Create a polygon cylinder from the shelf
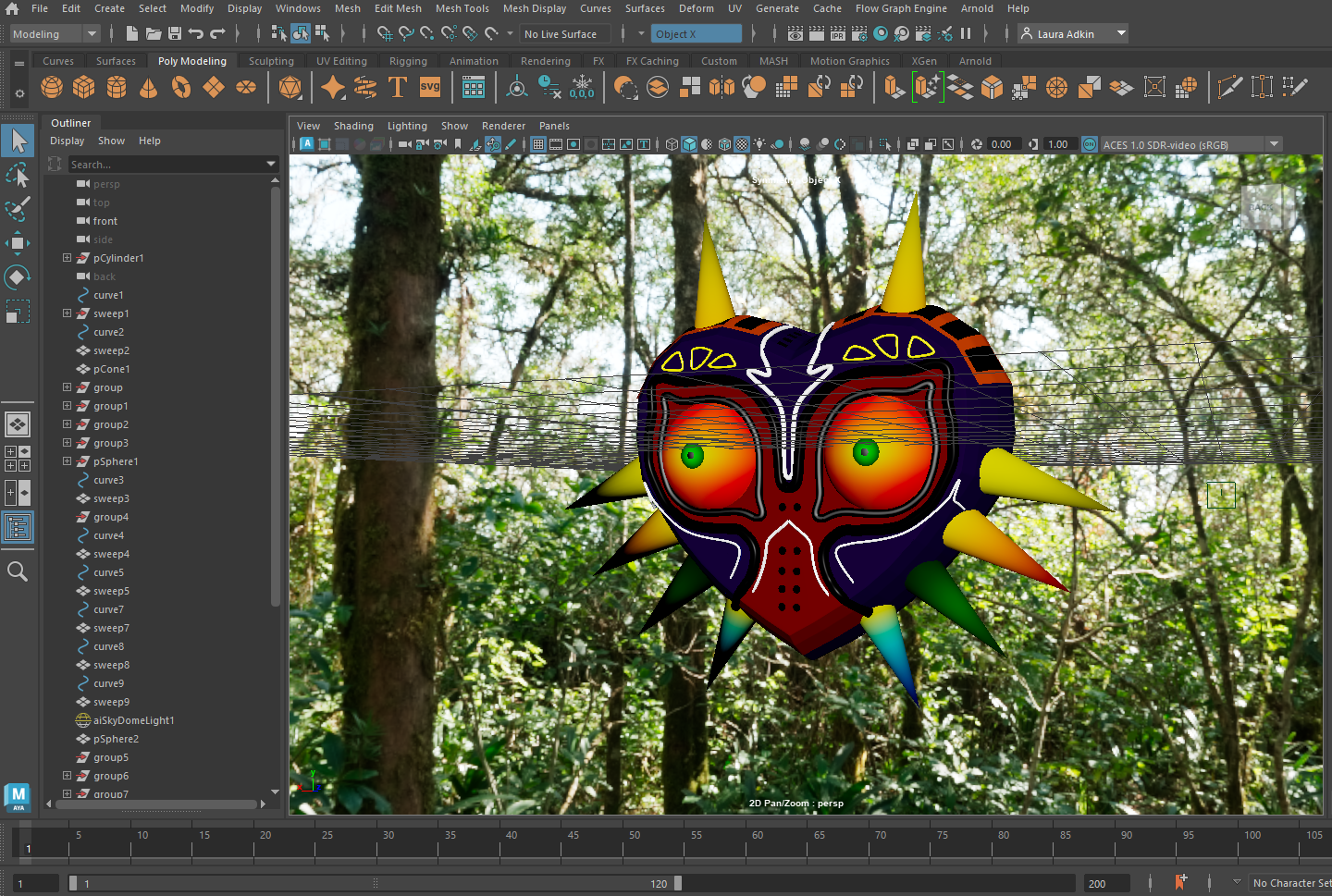 click(117, 88)
